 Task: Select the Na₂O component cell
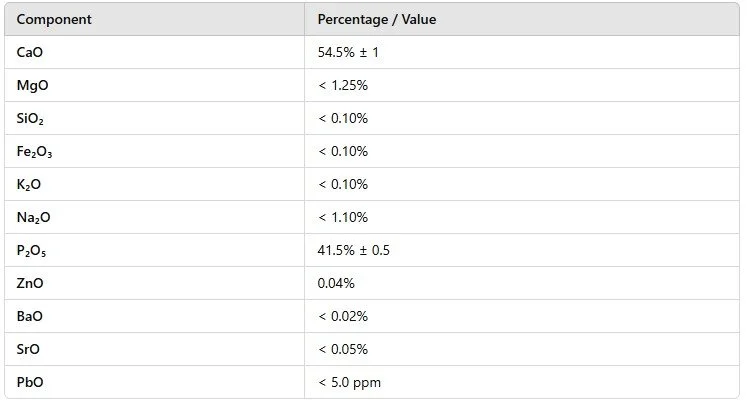coord(33,218)
